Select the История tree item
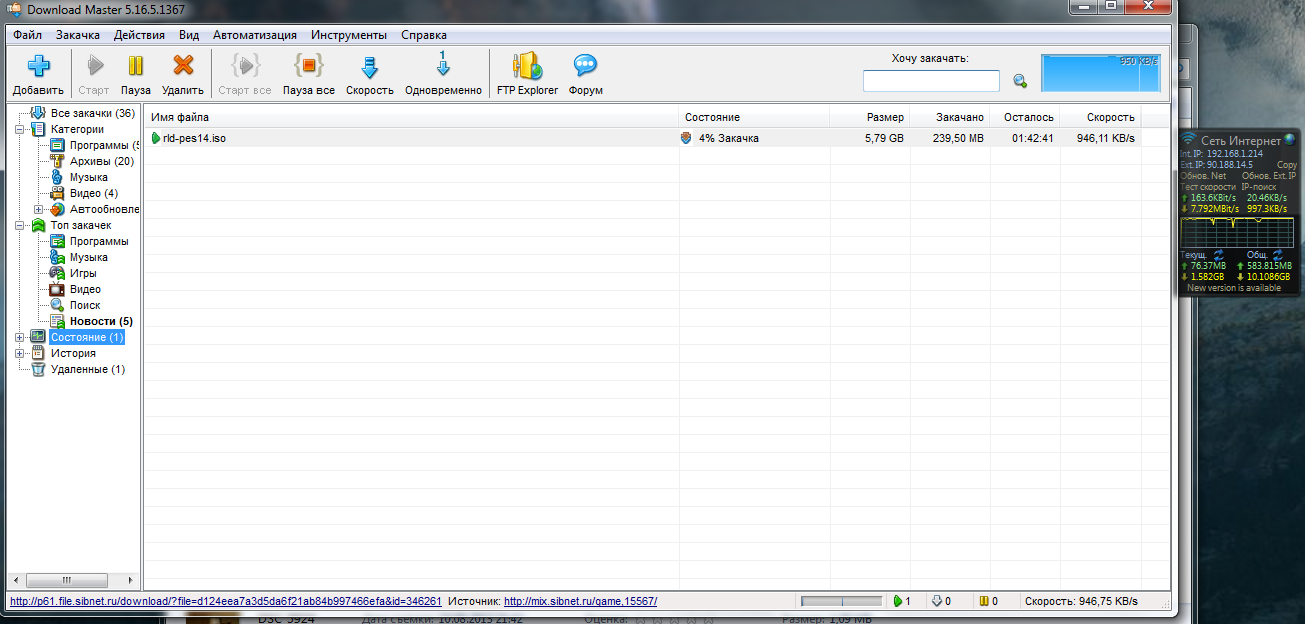The width and height of the screenshot is (1305, 624). [73, 353]
